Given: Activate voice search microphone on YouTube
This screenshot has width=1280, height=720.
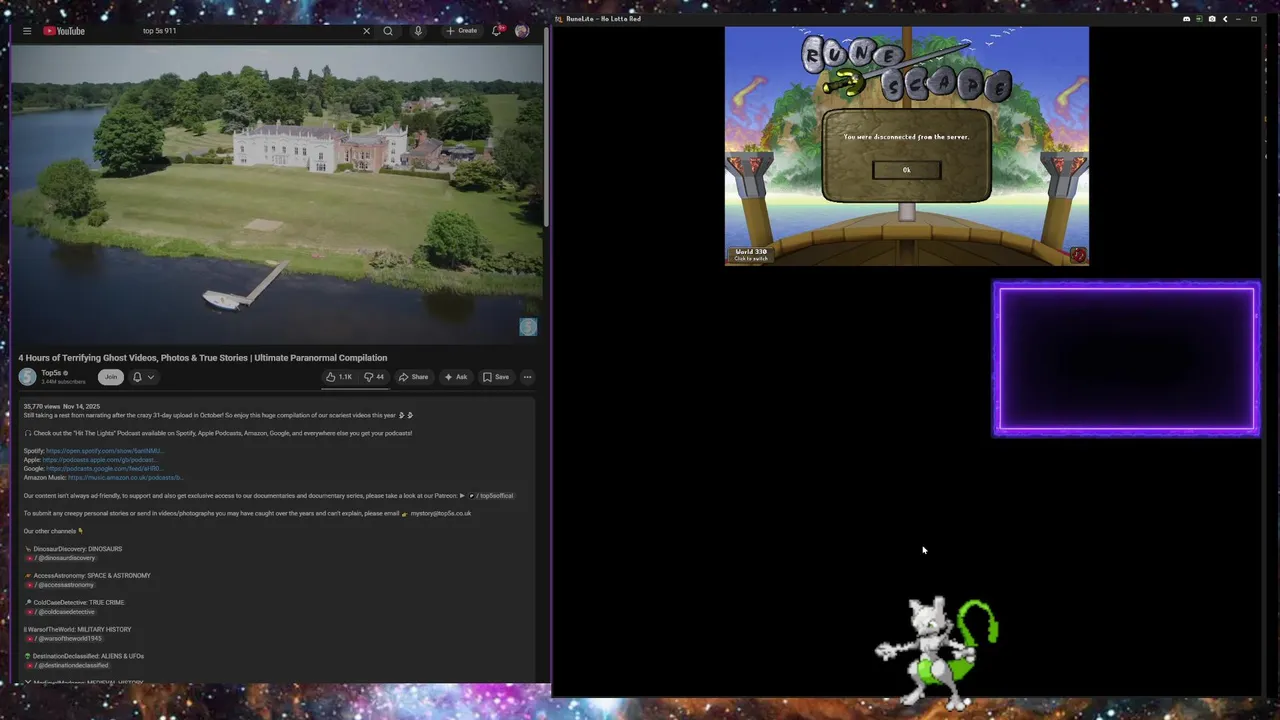Looking at the screenshot, I should coord(418,31).
